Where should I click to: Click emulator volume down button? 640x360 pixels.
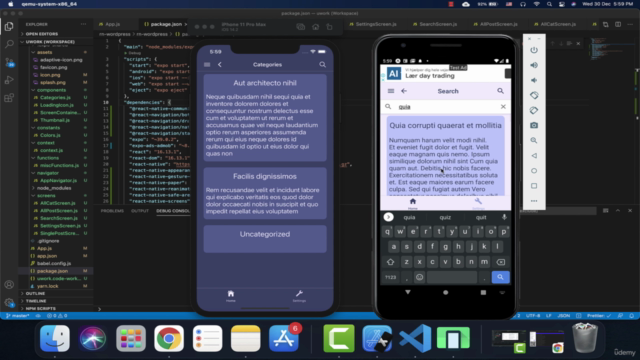(x=534, y=80)
